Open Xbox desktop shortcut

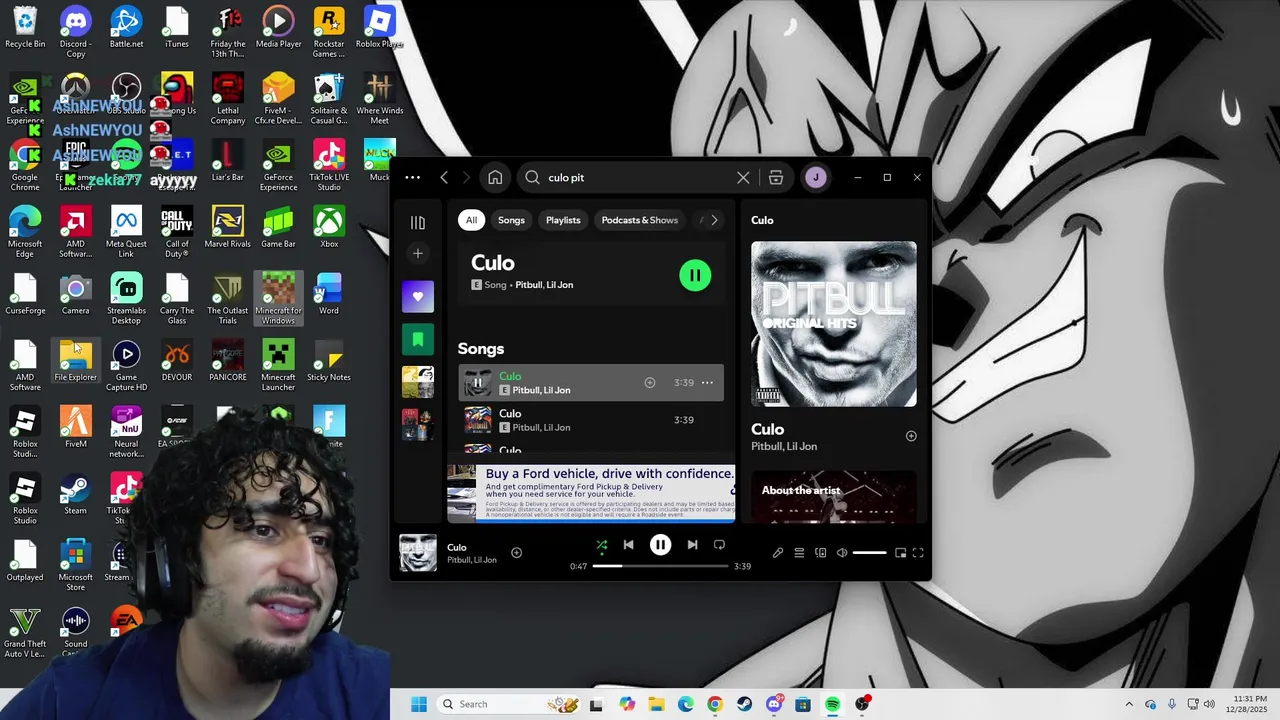point(329,227)
